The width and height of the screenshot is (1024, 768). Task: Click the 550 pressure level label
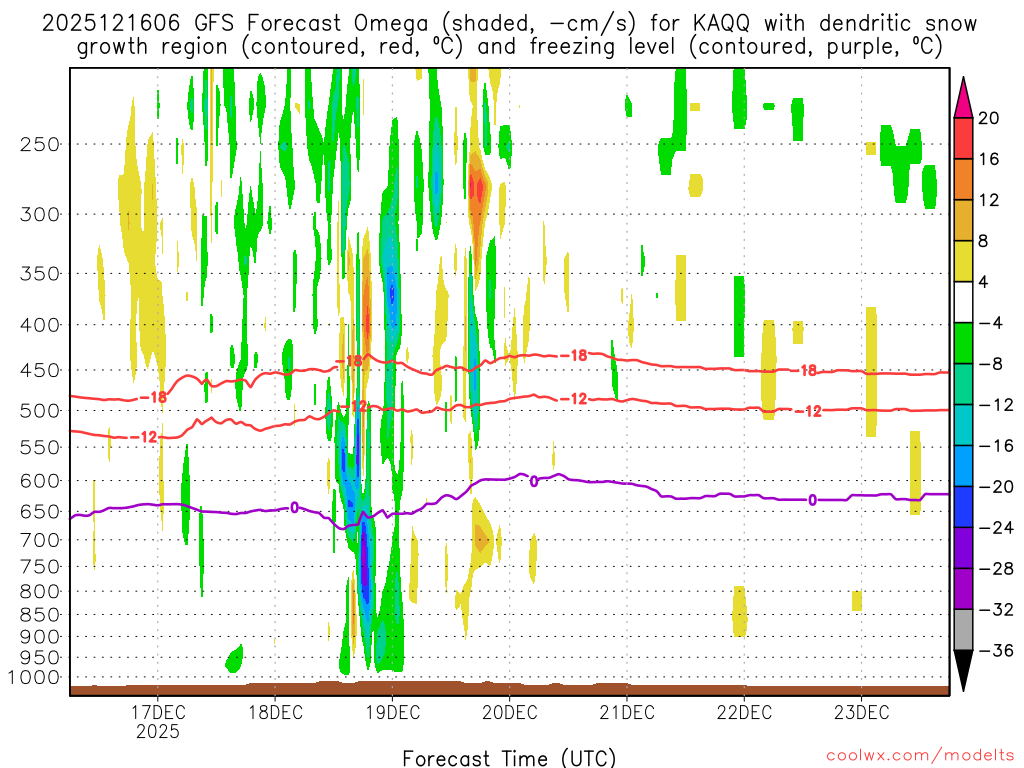(40, 447)
